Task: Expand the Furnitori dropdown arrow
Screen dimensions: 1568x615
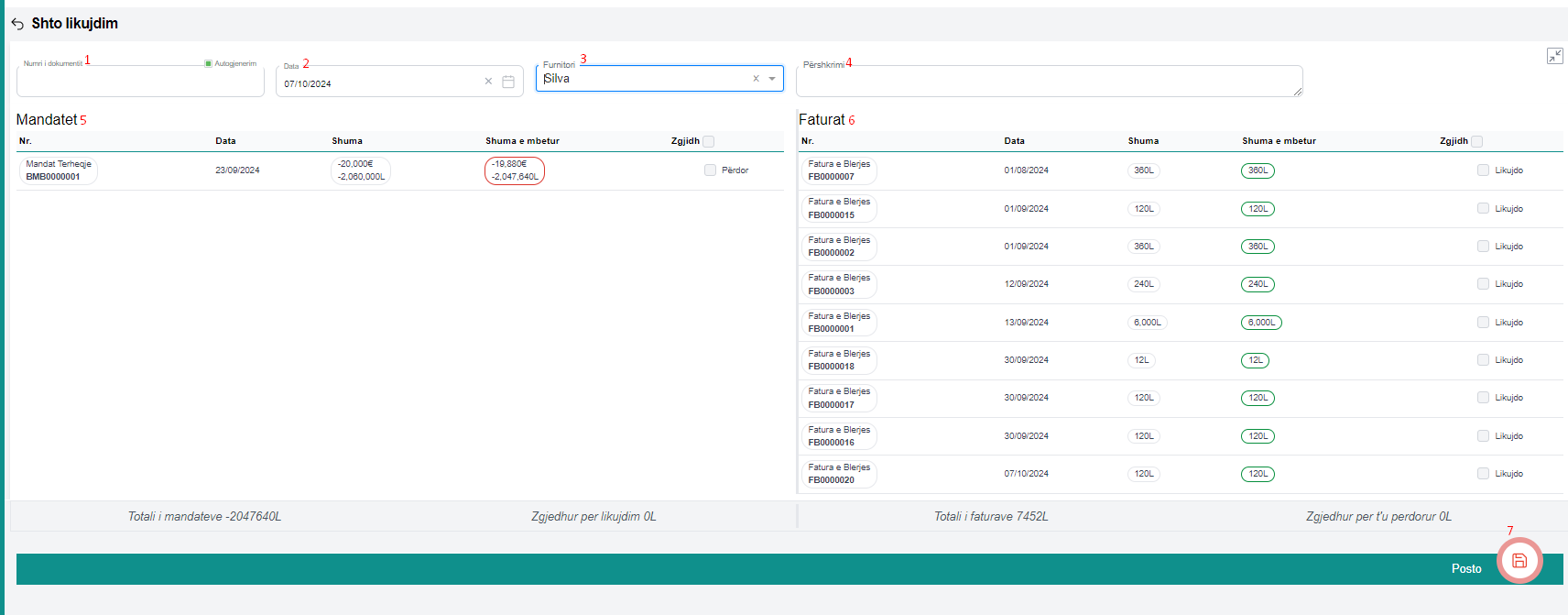Action: click(772, 79)
